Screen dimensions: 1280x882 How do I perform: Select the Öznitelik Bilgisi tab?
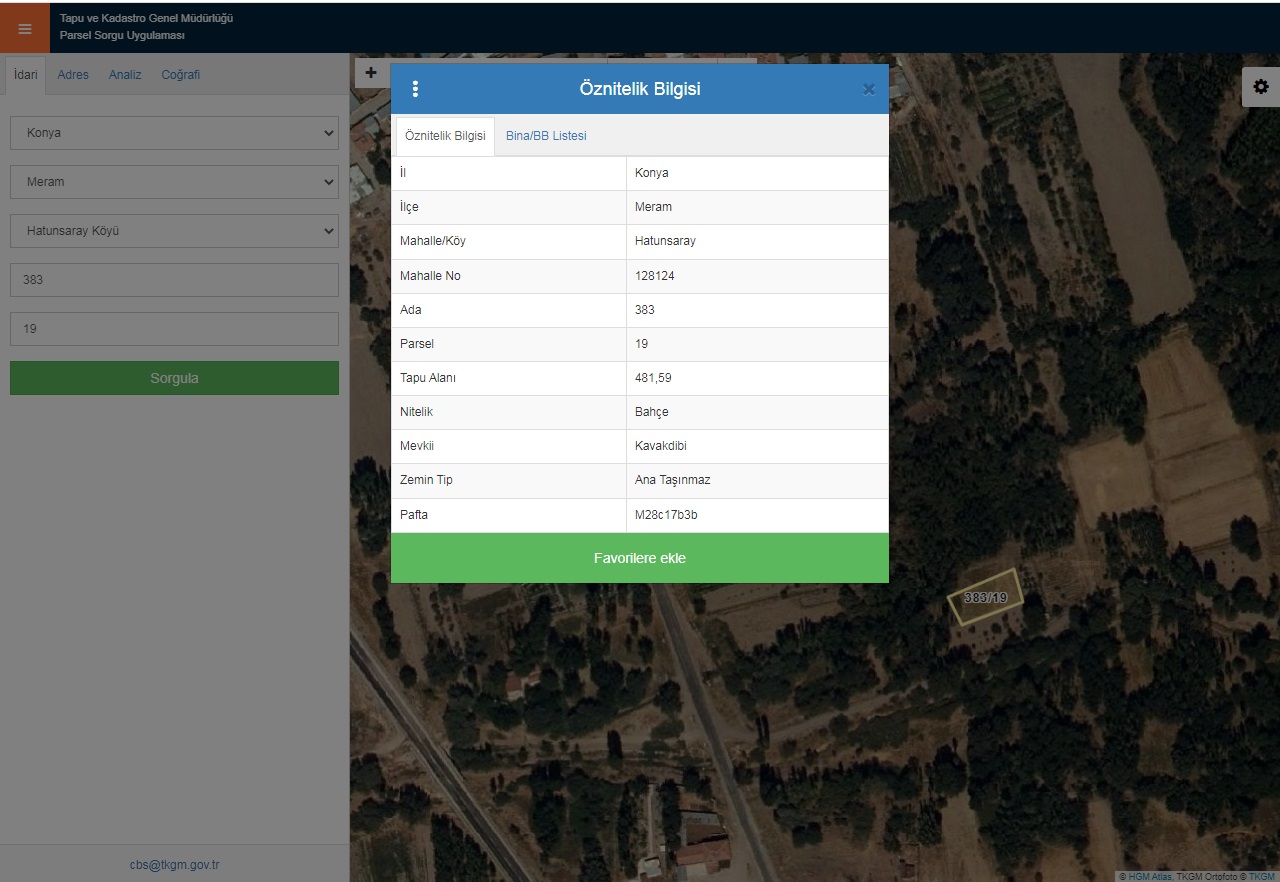pyautogui.click(x=445, y=136)
